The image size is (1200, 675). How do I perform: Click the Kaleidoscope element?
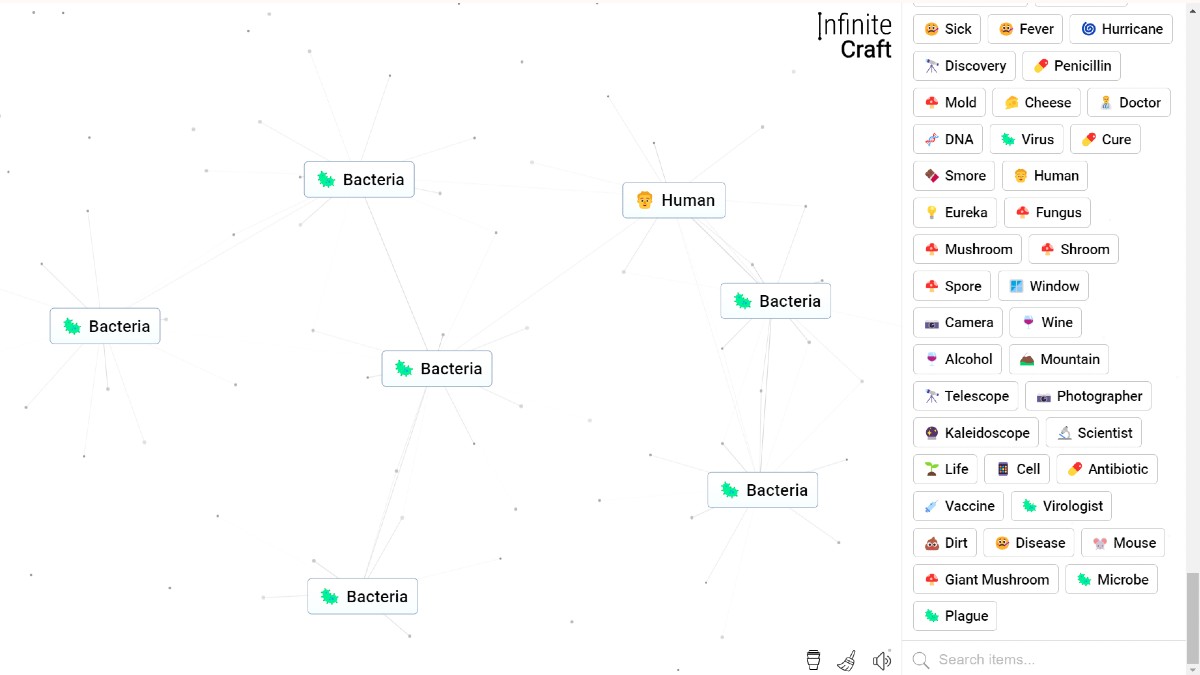coord(975,433)
